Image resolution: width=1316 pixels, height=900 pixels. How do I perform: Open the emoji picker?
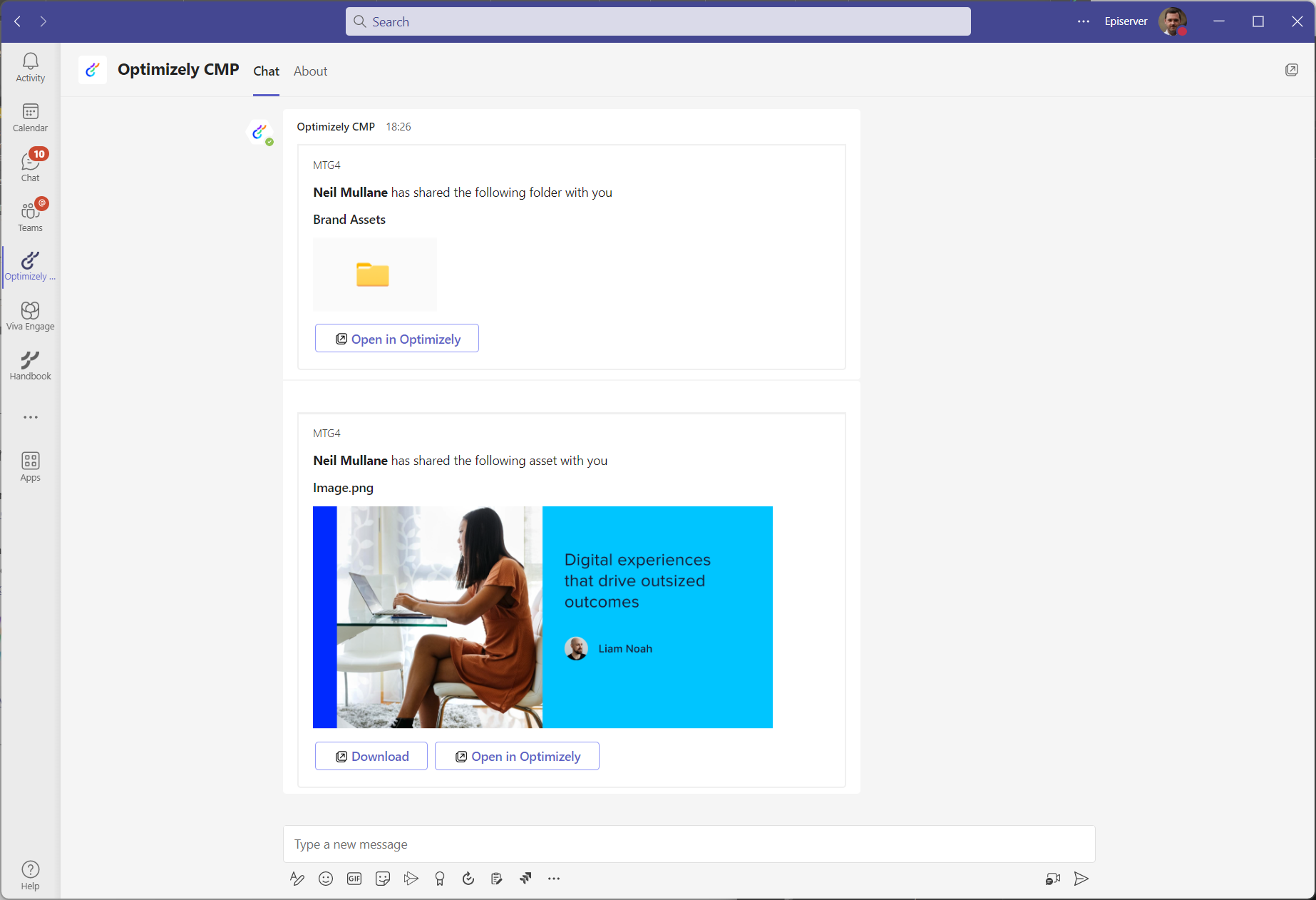(326, 879)
